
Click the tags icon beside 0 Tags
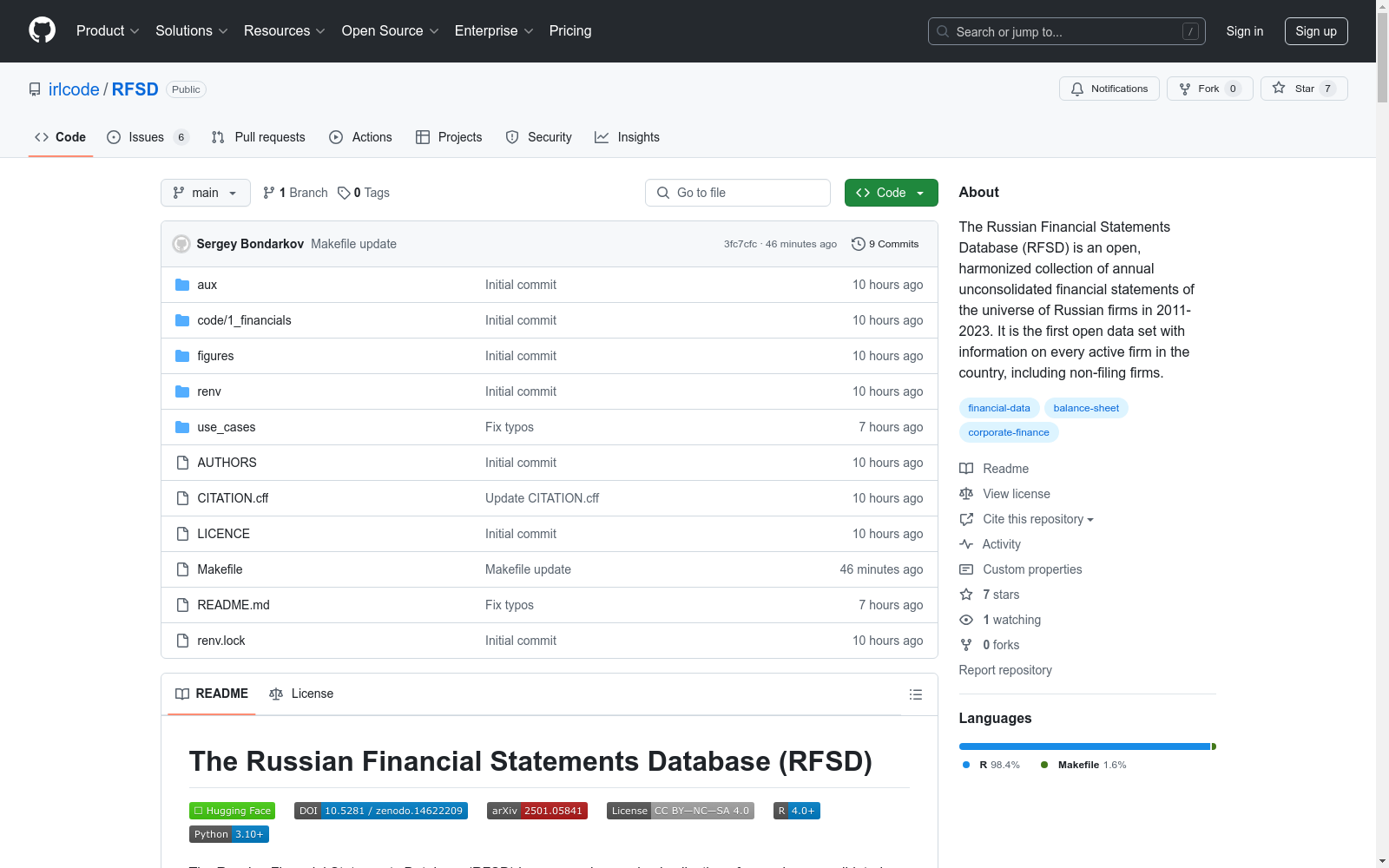344,193
